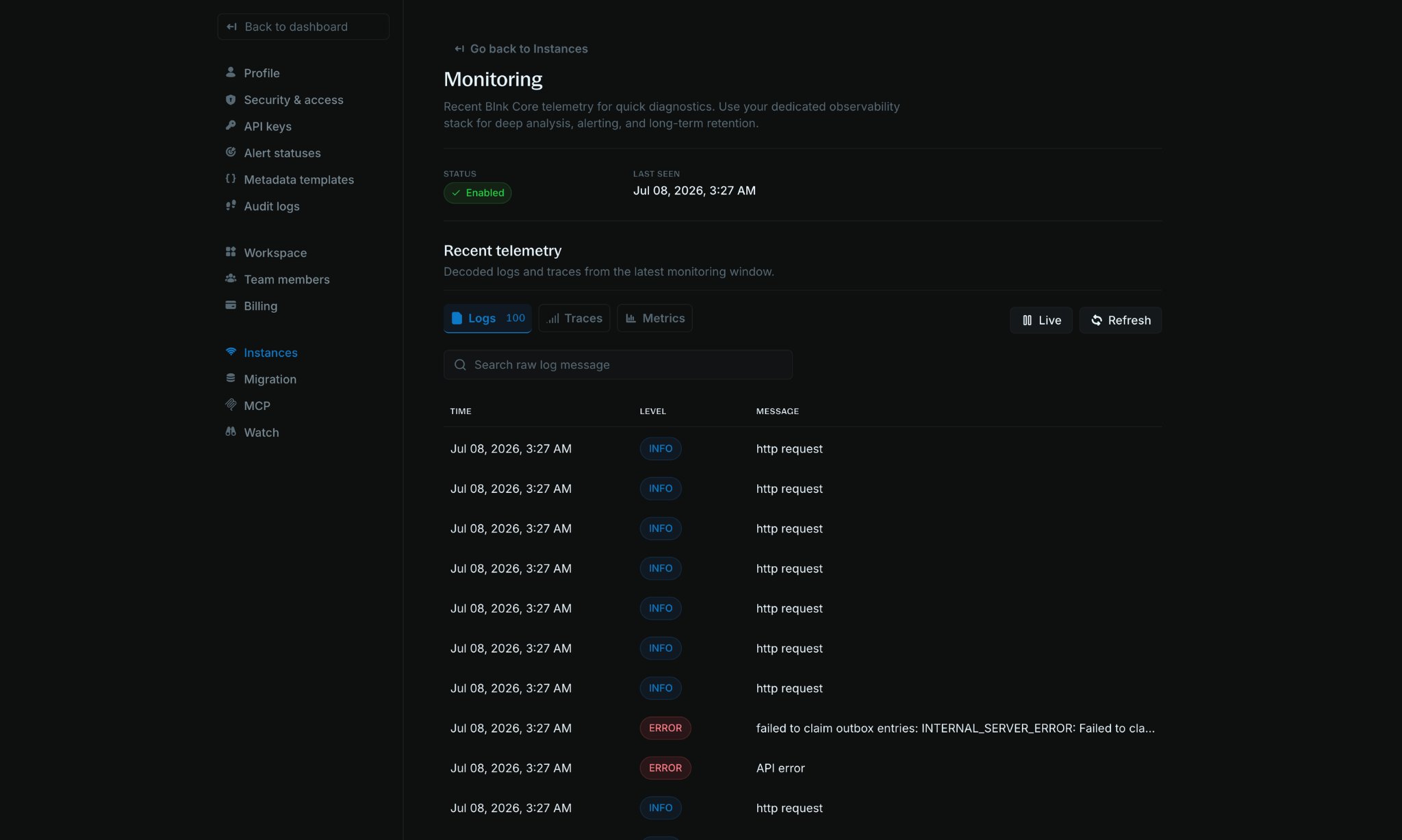Open Team members page

287,279
